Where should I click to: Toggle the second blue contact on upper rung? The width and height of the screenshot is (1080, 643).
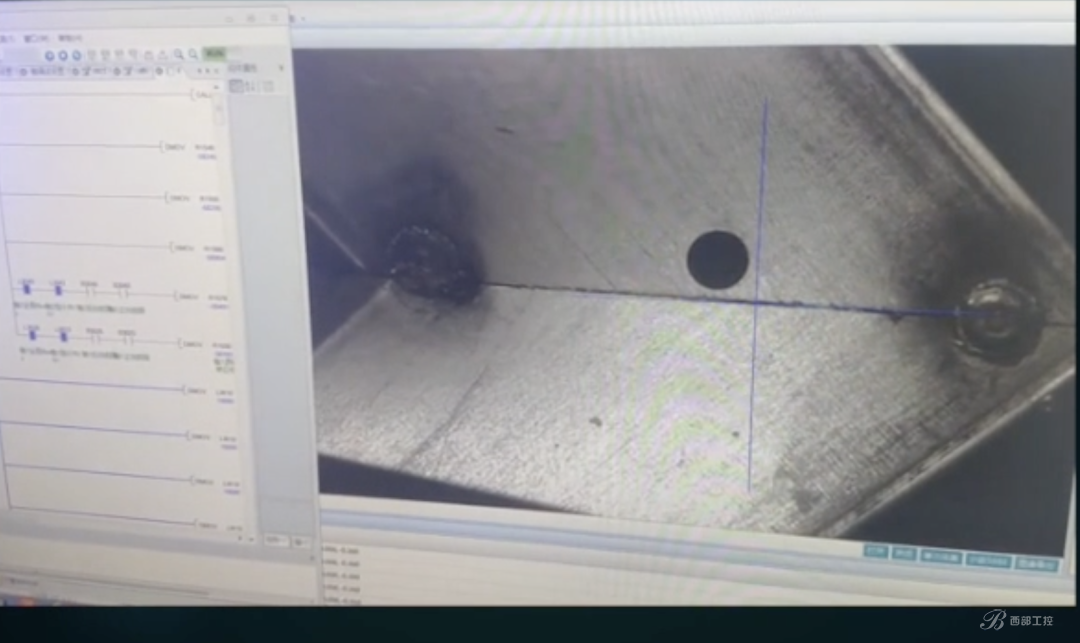tap(58, 289)
